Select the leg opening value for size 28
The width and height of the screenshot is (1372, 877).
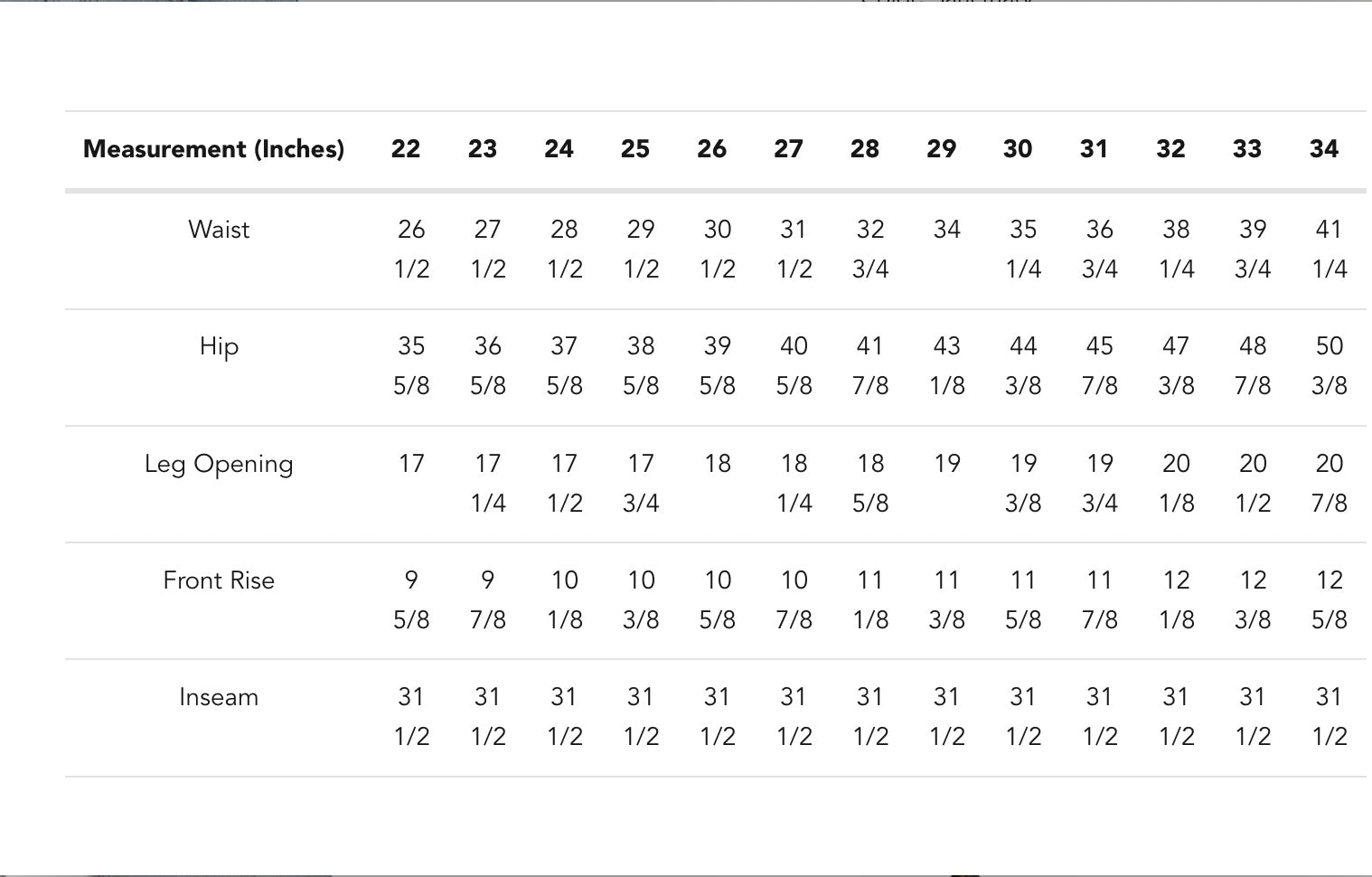click(x=870, y=483)
